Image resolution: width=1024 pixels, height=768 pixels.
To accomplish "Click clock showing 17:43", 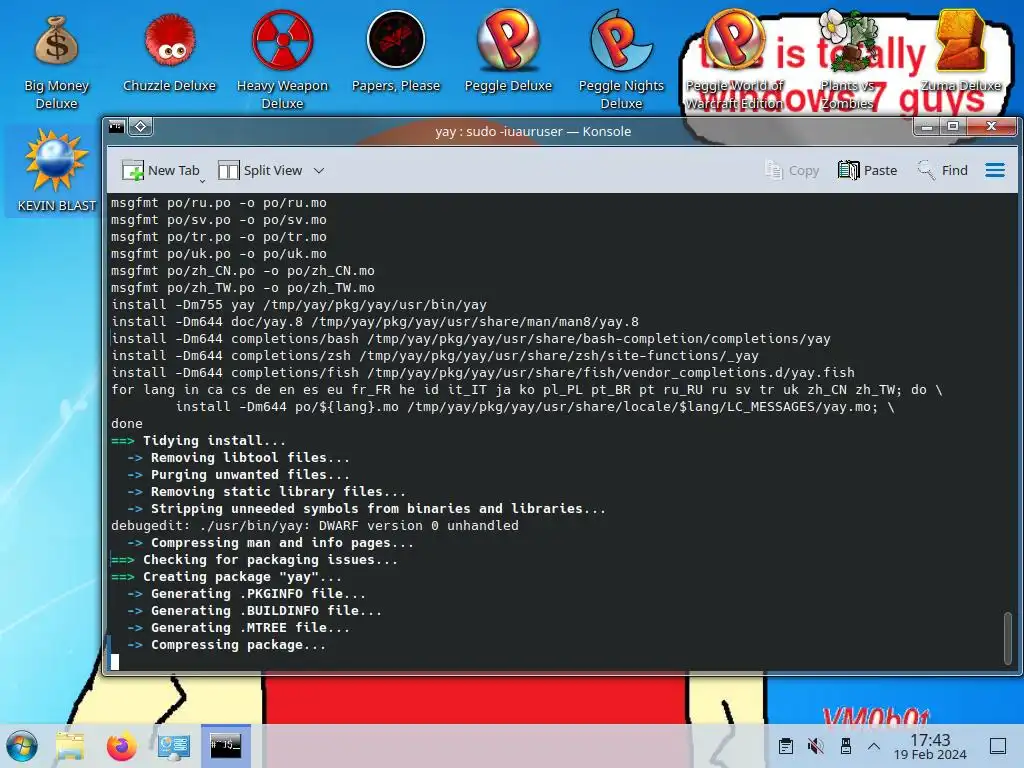I will [x=930, y=746].
